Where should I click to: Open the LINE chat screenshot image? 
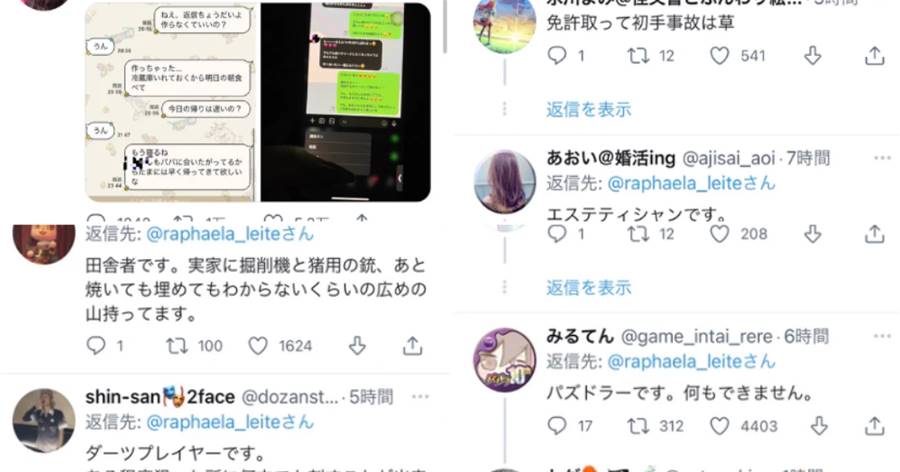point(171,102)
